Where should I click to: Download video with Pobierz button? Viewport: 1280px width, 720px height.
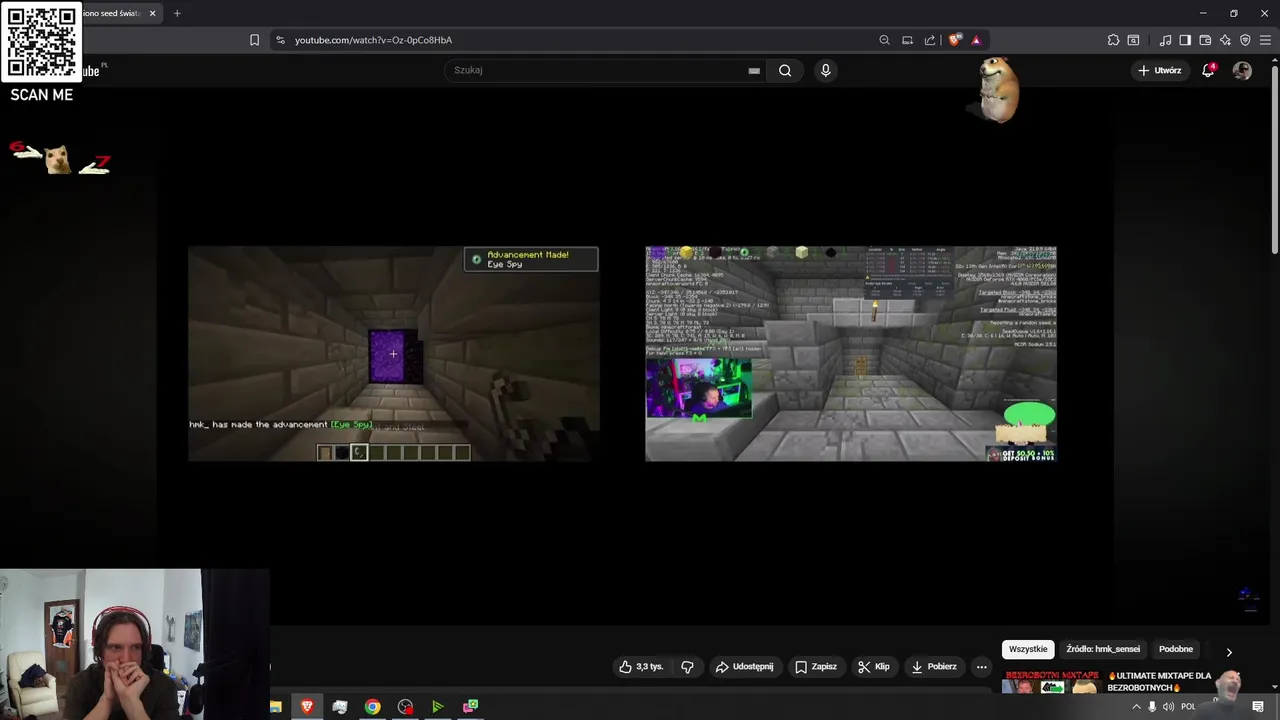[x=933, y=666]
